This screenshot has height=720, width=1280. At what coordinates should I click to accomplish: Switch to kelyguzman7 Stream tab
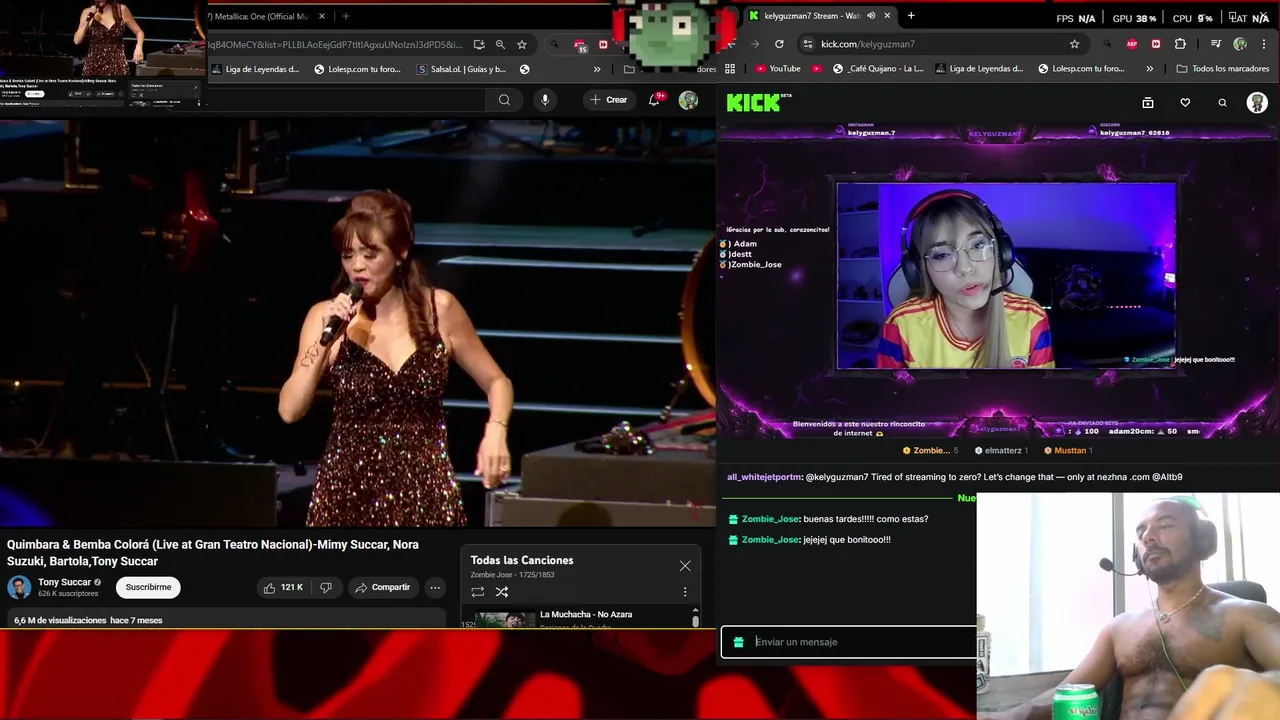click(x=810, y=16)
